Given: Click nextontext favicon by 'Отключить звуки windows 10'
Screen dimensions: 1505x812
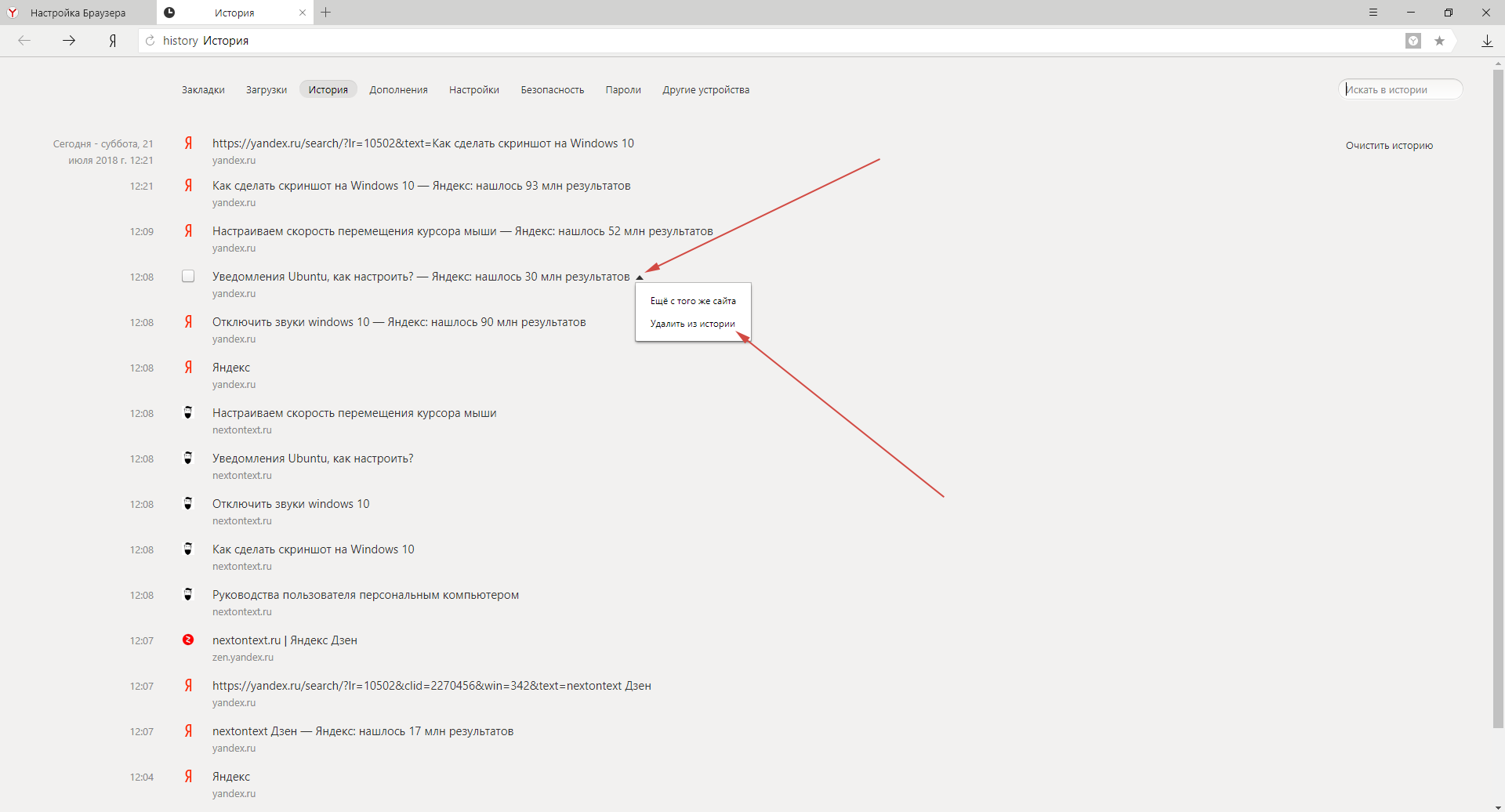Looking at the screenshot, I should [x=188, y=503].
